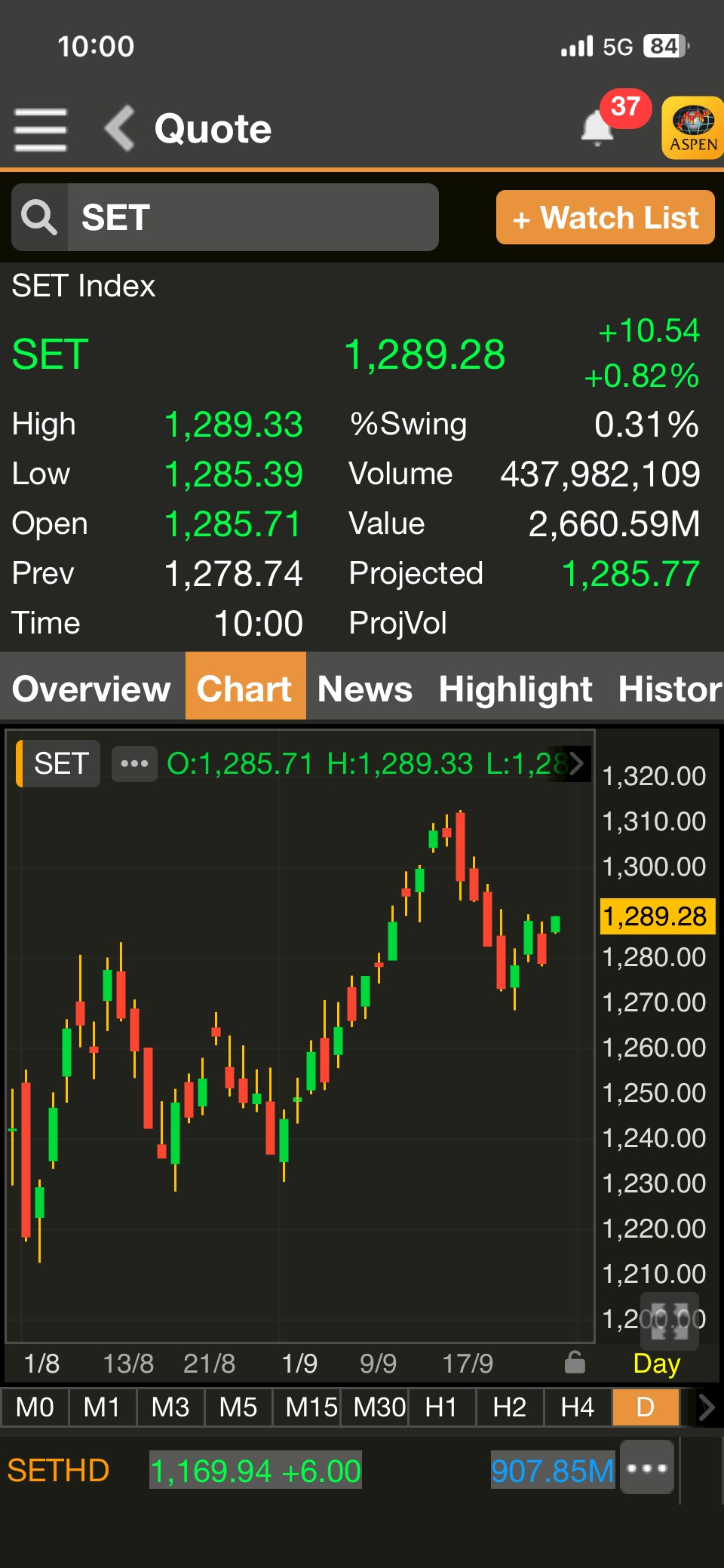Expand the OHLC info arrow
The image size is (724, 1568).
pyautogui.click(x=576, y=763)
